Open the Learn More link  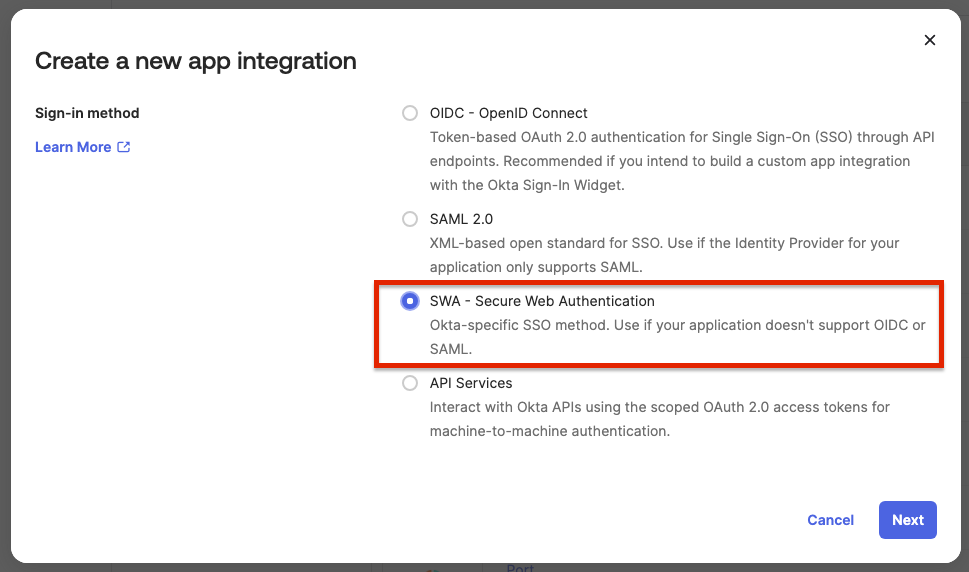(73, 147)
